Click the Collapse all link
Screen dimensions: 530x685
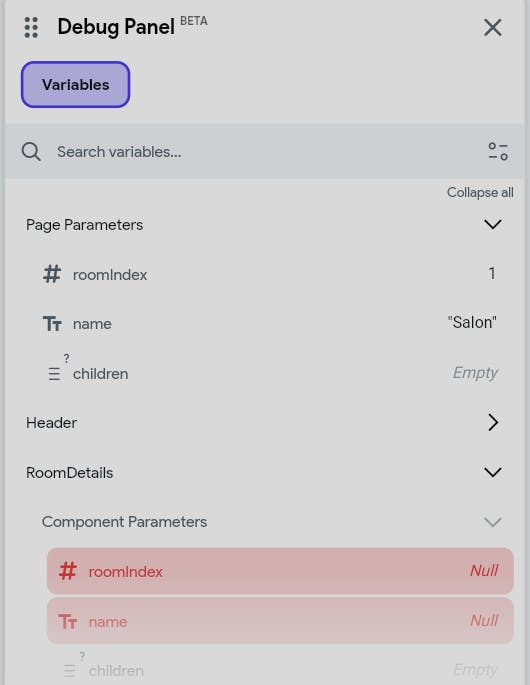pyautogui.click(x=480, y=192)
